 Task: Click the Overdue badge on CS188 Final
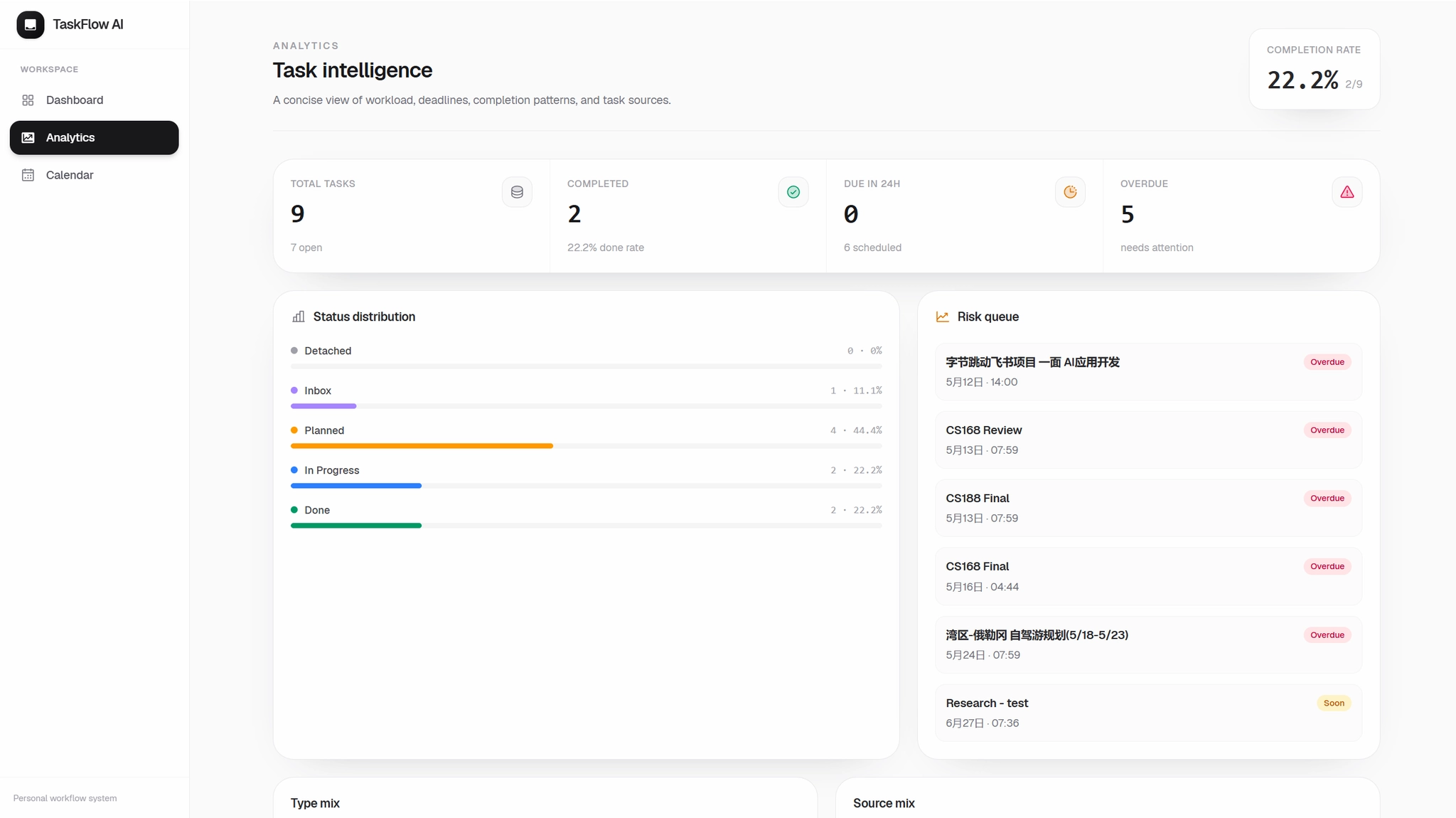(1327, 499)
